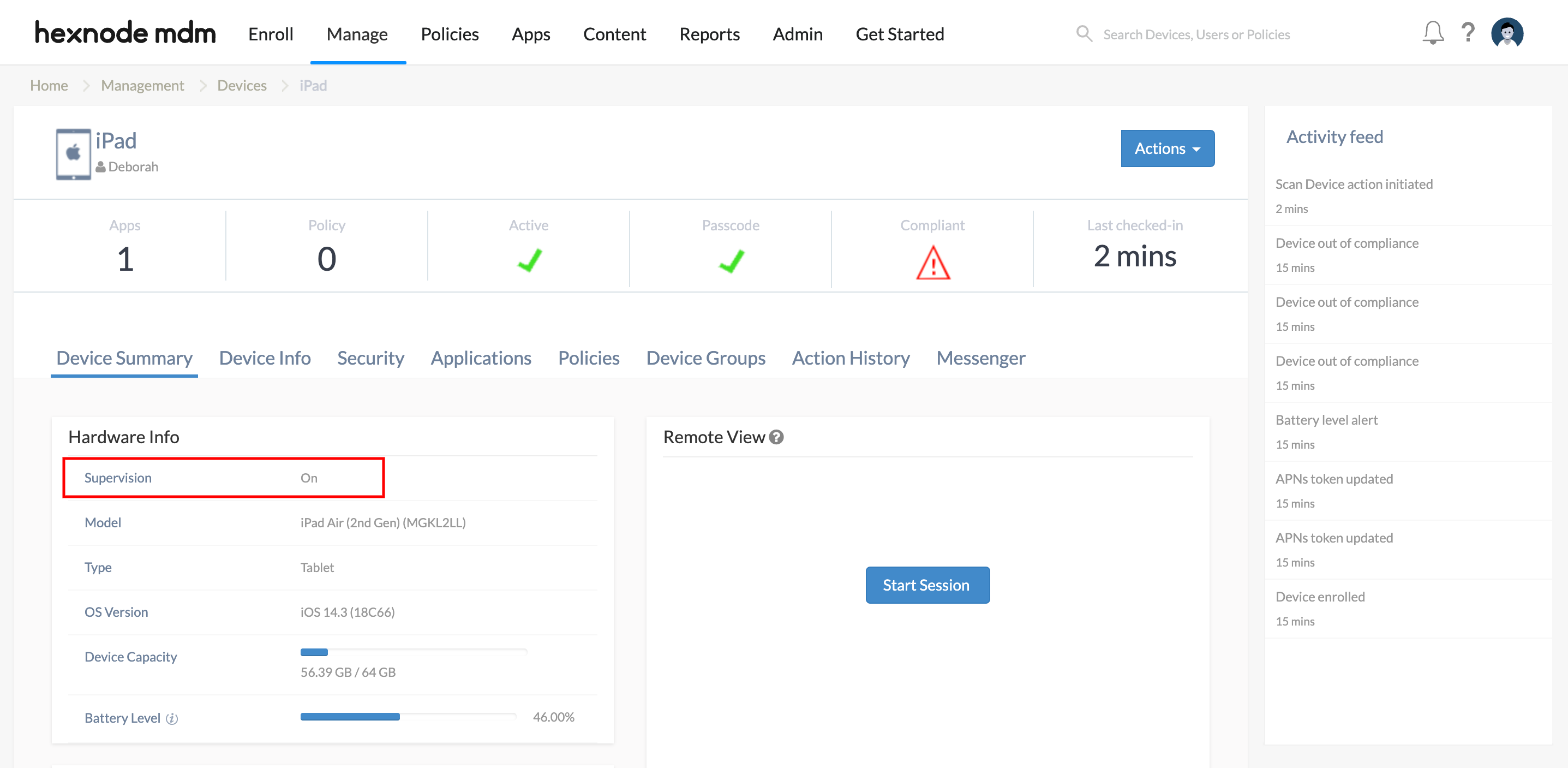Click the Compliant warning triangle icon
Viewport: 1568px width, 768px height.
(932, 263)
